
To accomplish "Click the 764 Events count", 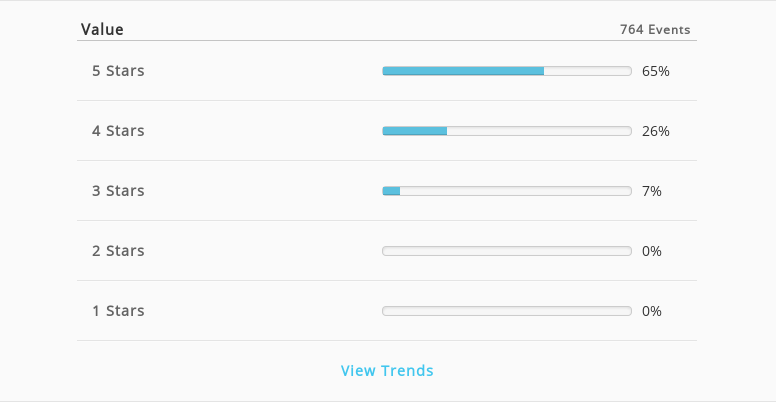I will (x=655, y=29).
